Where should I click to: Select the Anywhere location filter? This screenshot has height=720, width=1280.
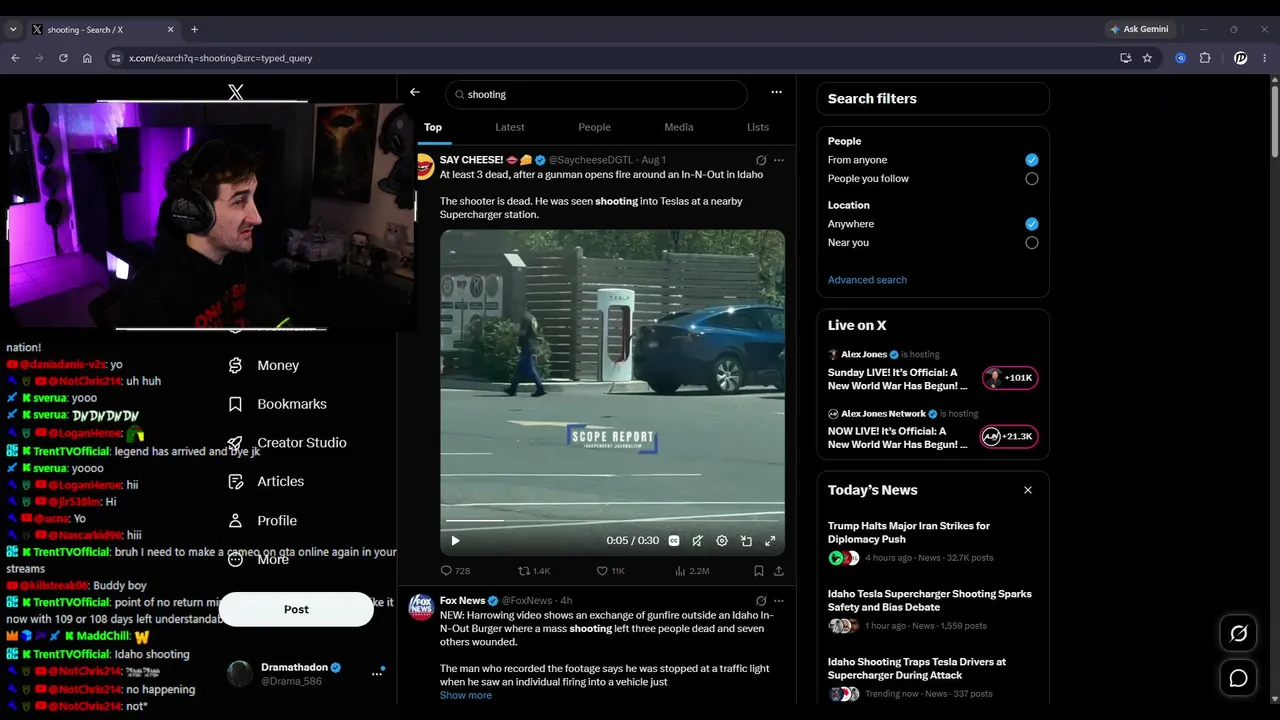pos(1031,224)
